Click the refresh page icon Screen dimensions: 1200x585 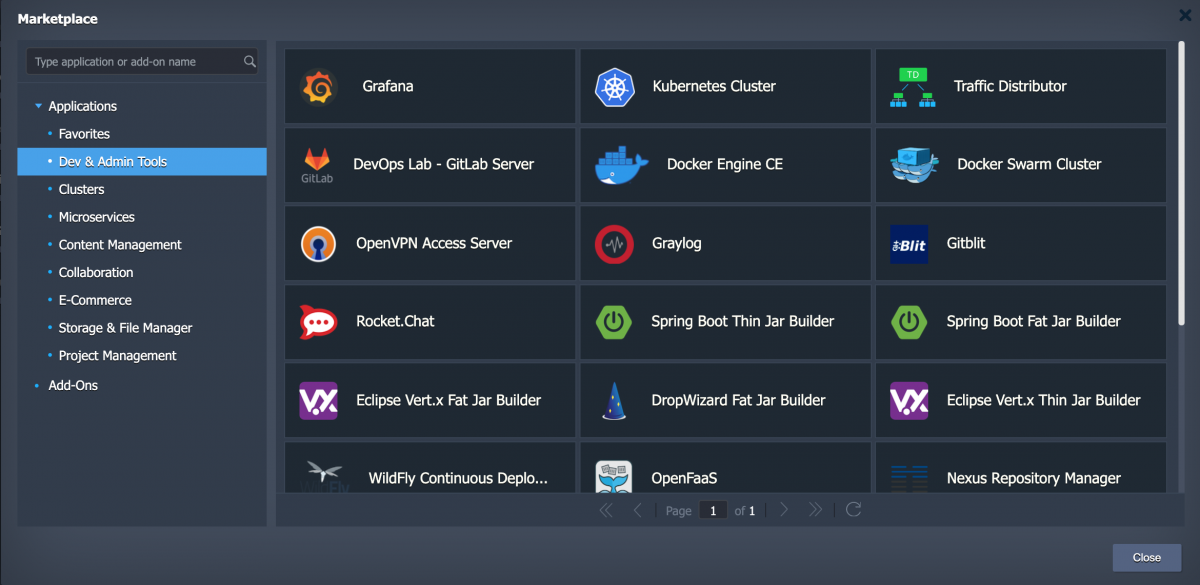coord(853,510)
